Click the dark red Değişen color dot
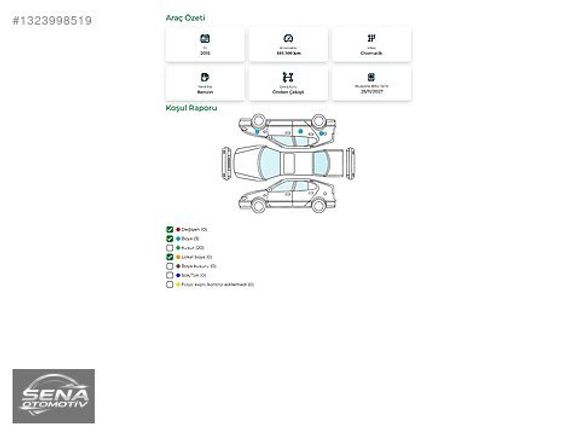Screen dimensions: 580x435 [x=178, y=229]
